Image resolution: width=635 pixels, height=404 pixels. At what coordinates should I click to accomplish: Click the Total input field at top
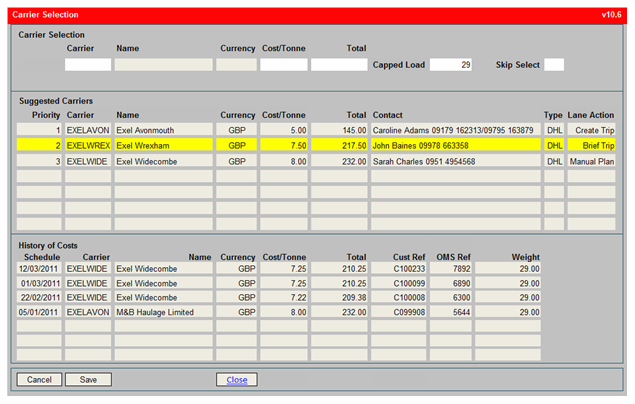click(x=339, y=65)
